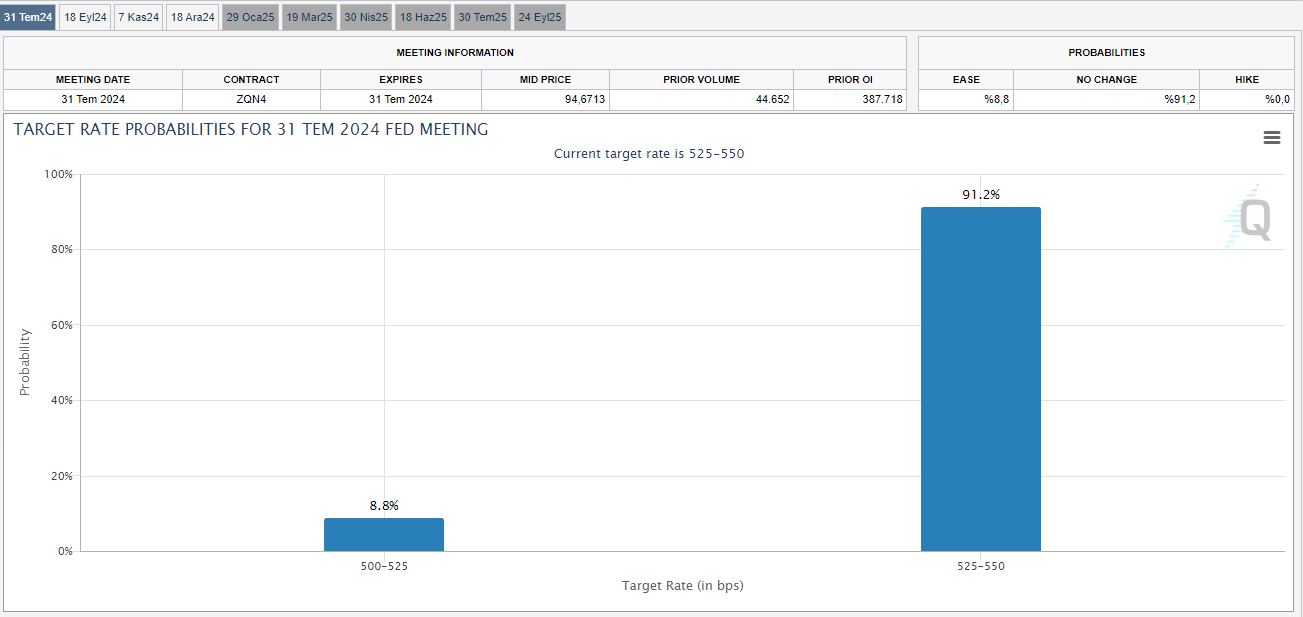Open the 30 Nis25 meeting tab
1303x617 pixels.
pos(366,17)
